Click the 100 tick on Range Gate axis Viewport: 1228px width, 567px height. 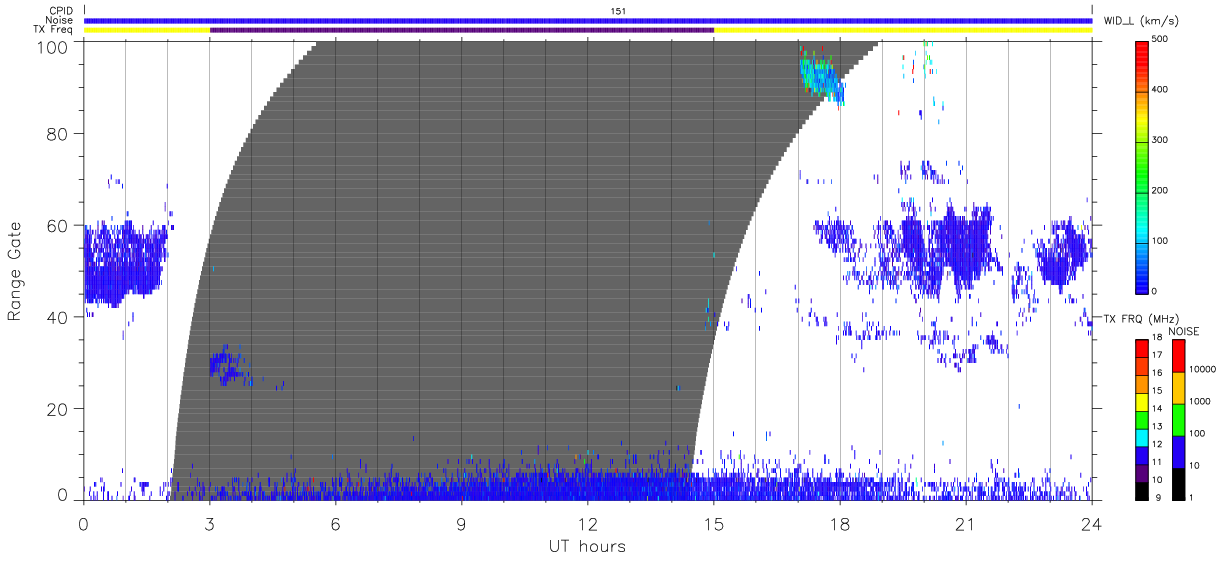click(51, 45)
